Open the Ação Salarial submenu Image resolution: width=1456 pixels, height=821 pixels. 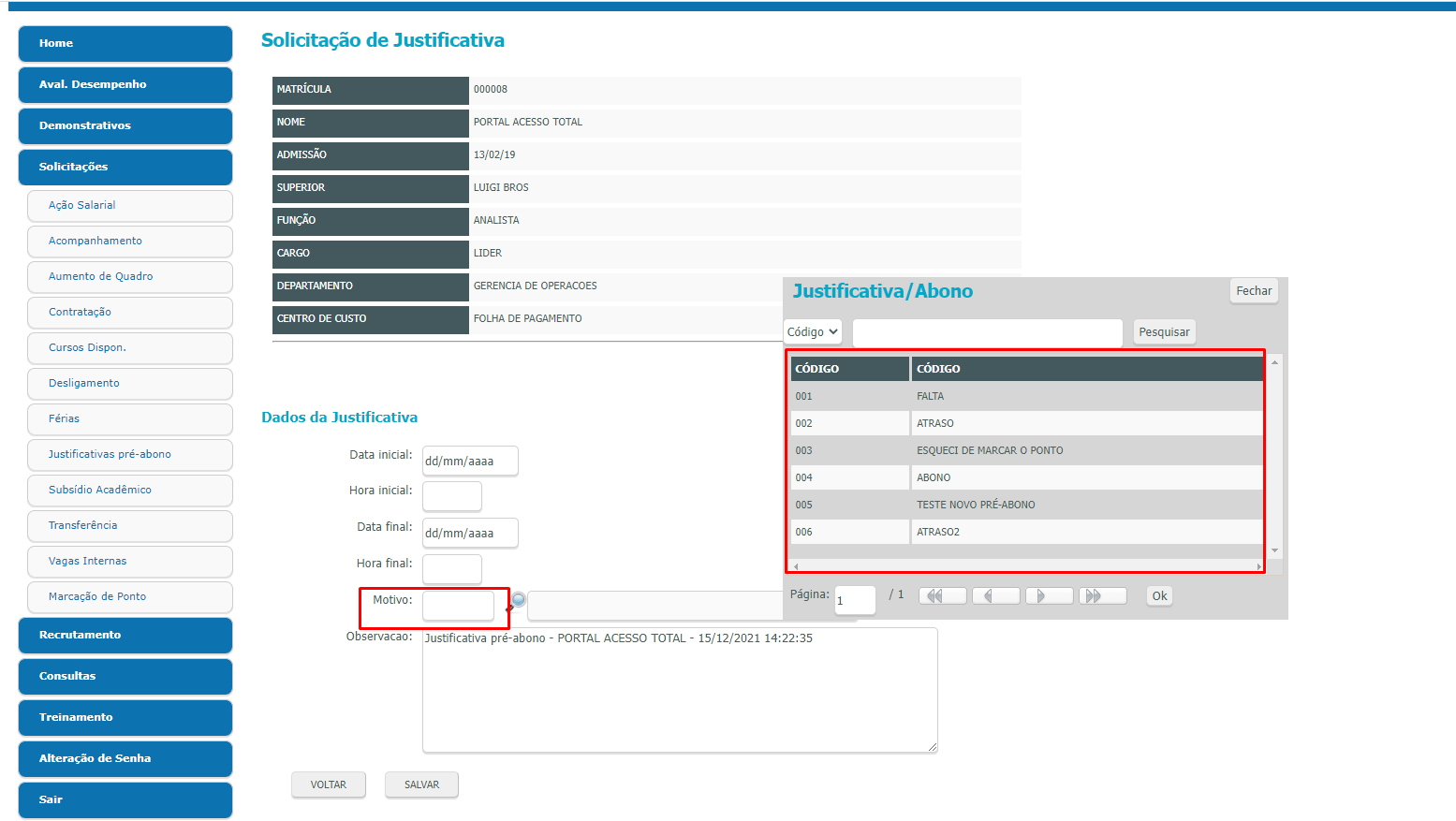pyautogui.click(x=130, y=205)
